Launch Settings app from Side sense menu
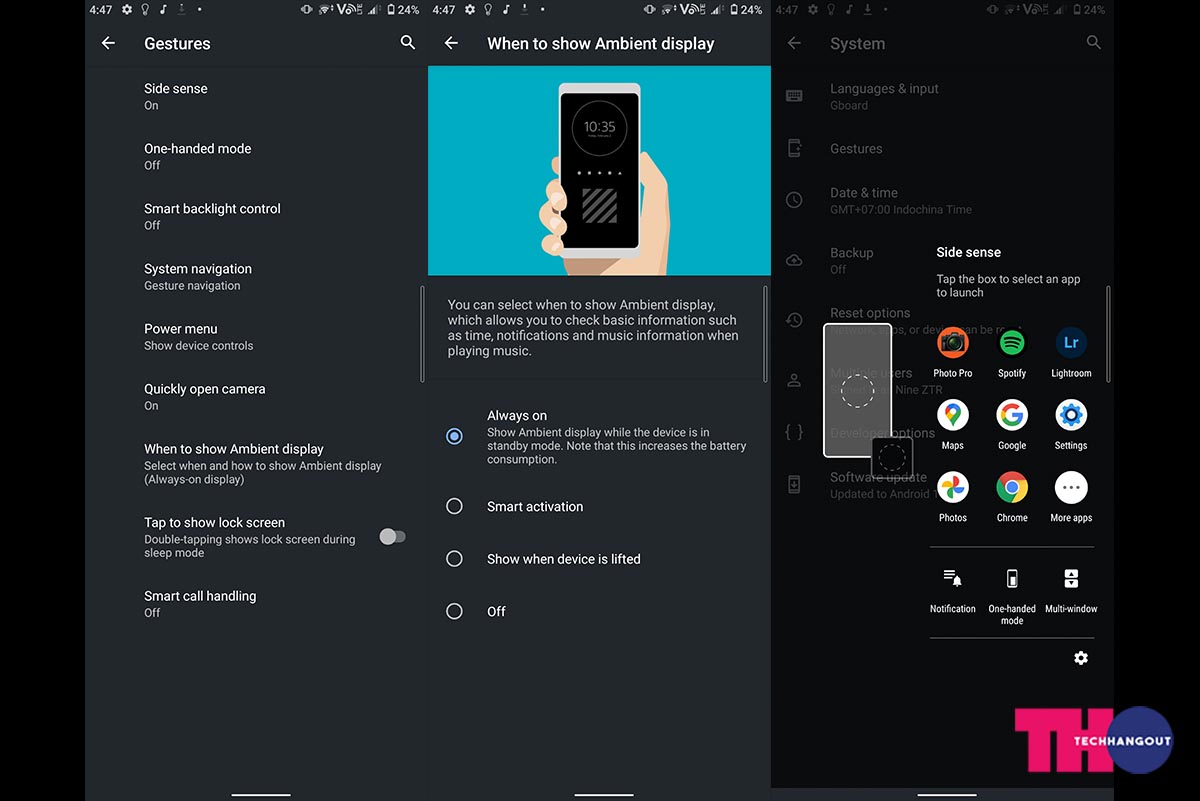This screenshot has height=801, width=1200. tap(1071, 425)
